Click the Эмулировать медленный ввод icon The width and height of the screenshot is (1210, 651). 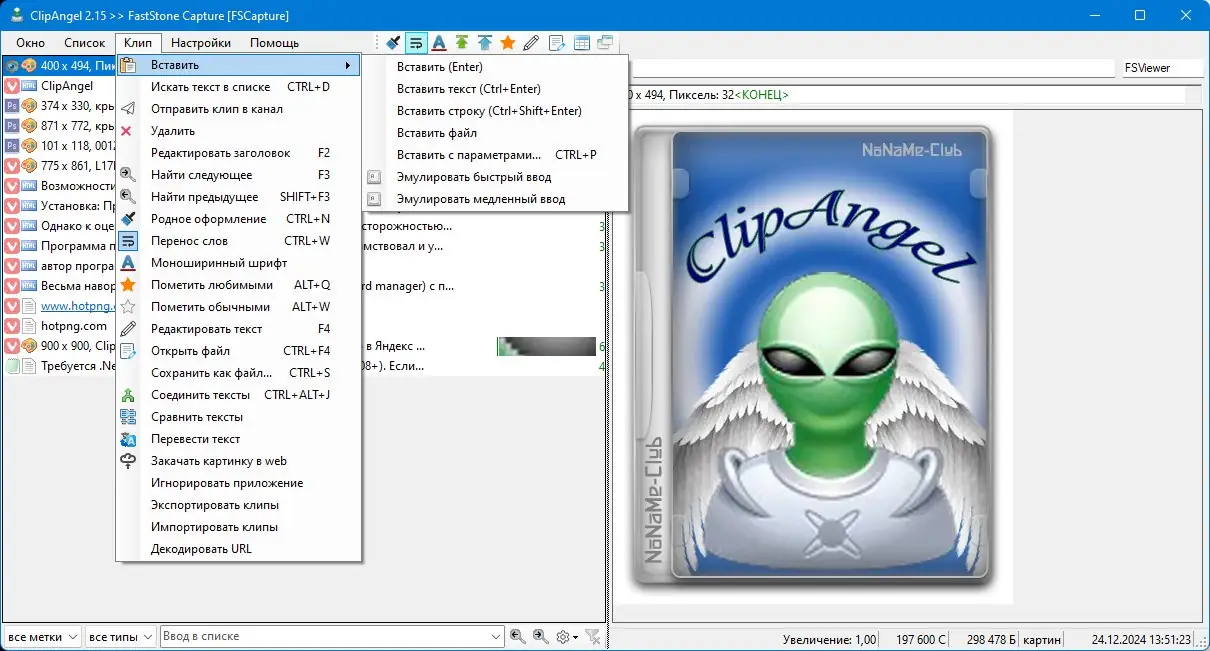coord(374,199)
